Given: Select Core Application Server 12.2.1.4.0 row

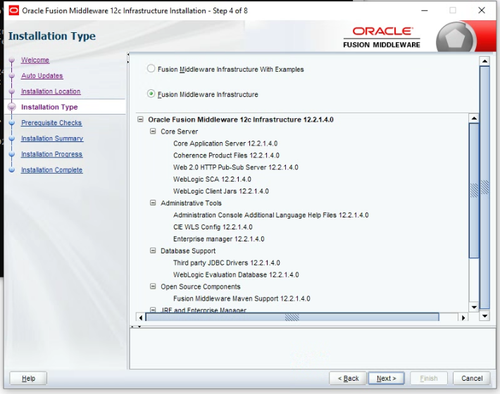Looking at the screenshot, I should 225,143.
